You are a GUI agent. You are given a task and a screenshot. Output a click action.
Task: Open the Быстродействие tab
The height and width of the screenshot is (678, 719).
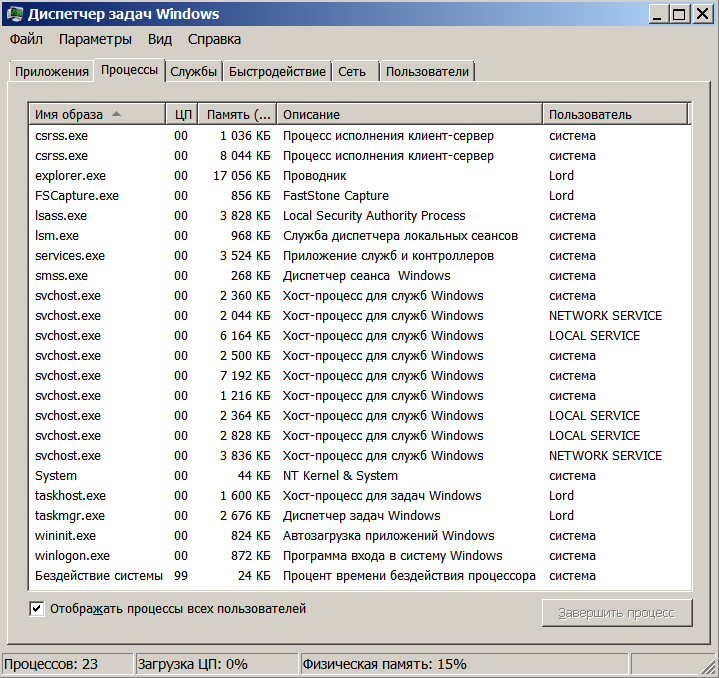point(277,72)
